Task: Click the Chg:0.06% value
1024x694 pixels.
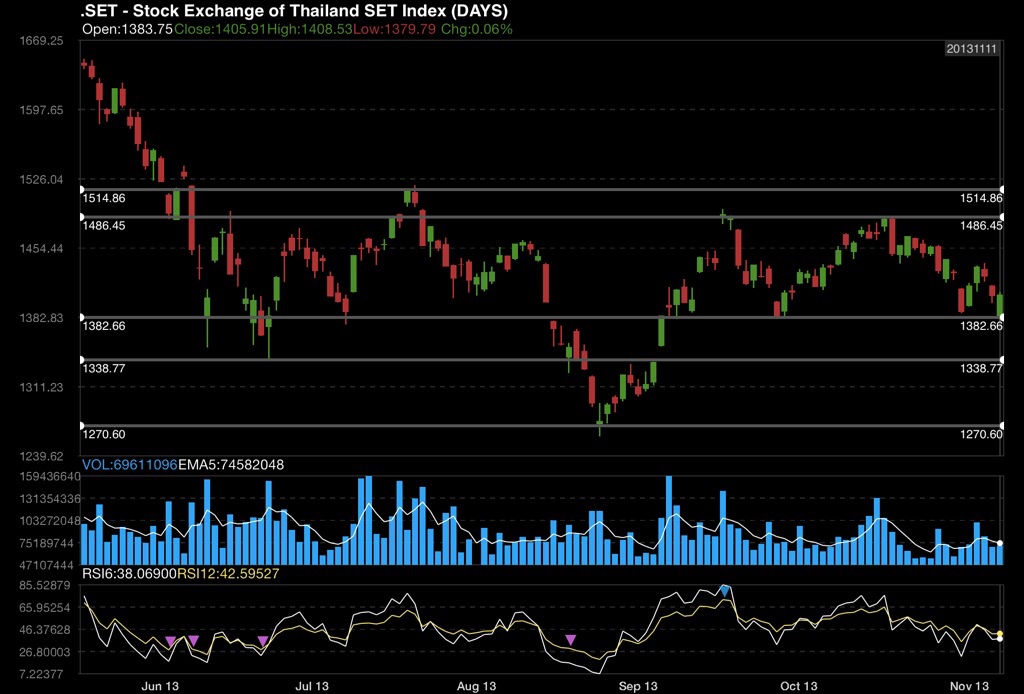Action: point(477,29)
